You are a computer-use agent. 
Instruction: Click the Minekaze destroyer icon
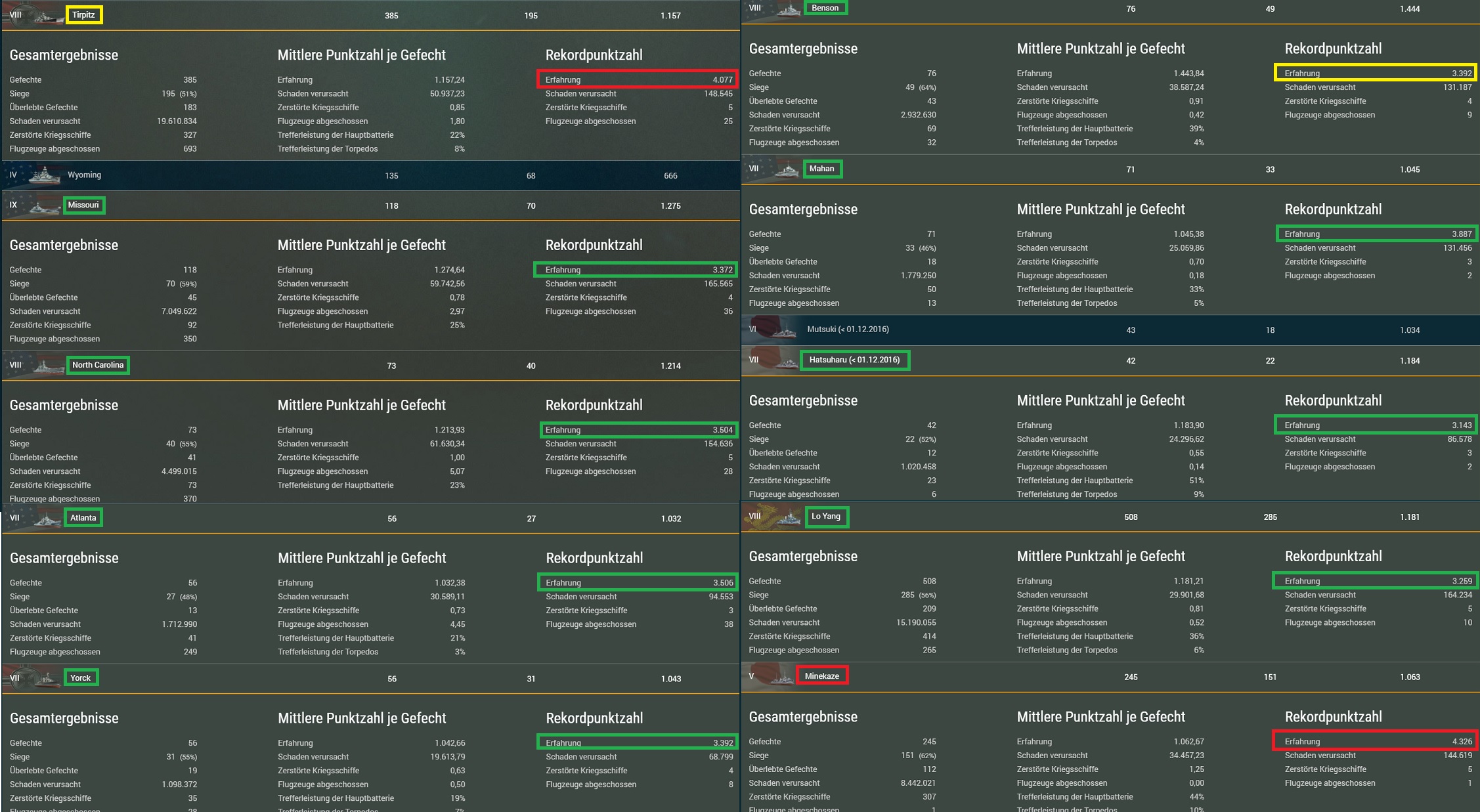pyautogui.click(x=783, y=677)
